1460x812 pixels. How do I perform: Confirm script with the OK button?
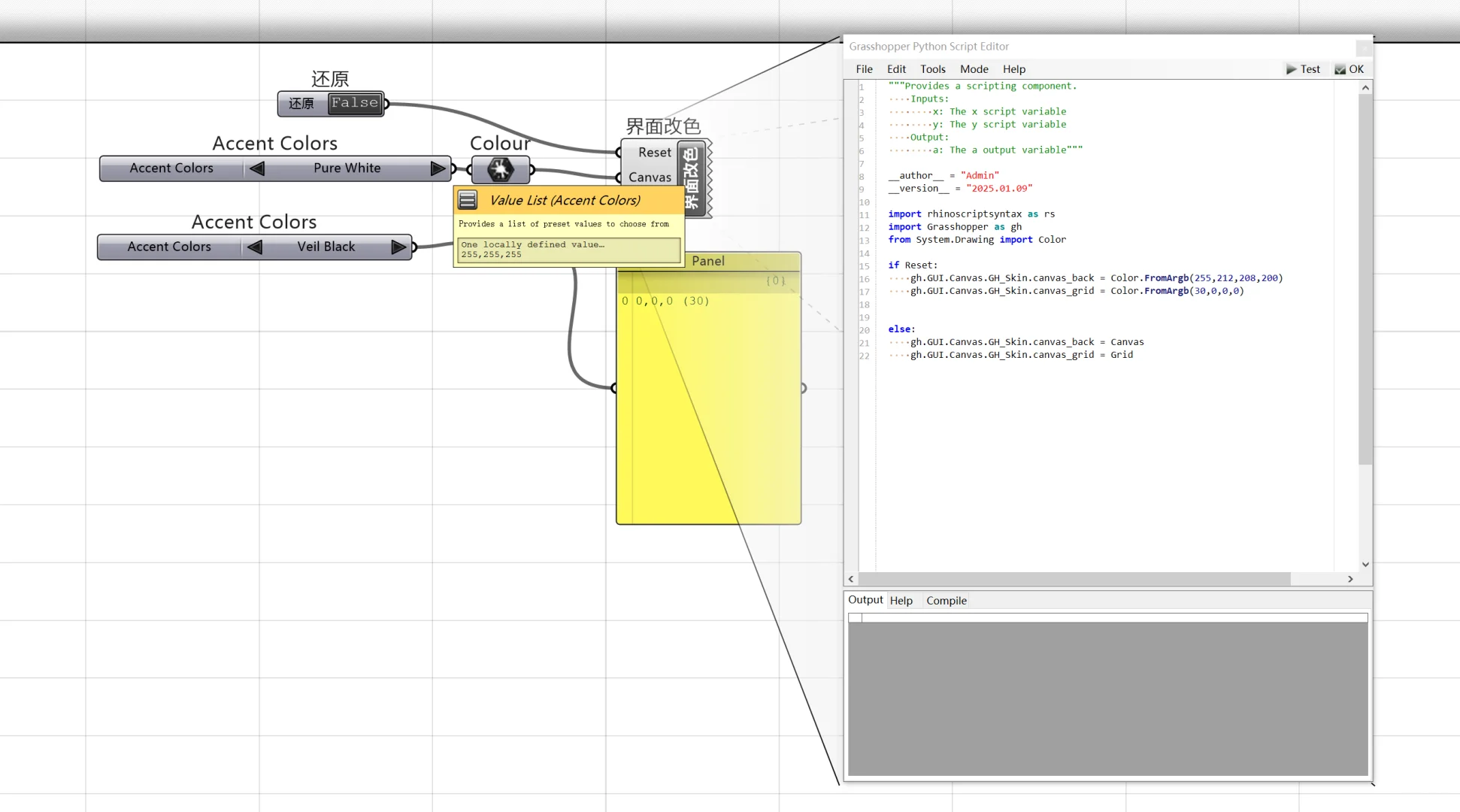[1349, 69]
